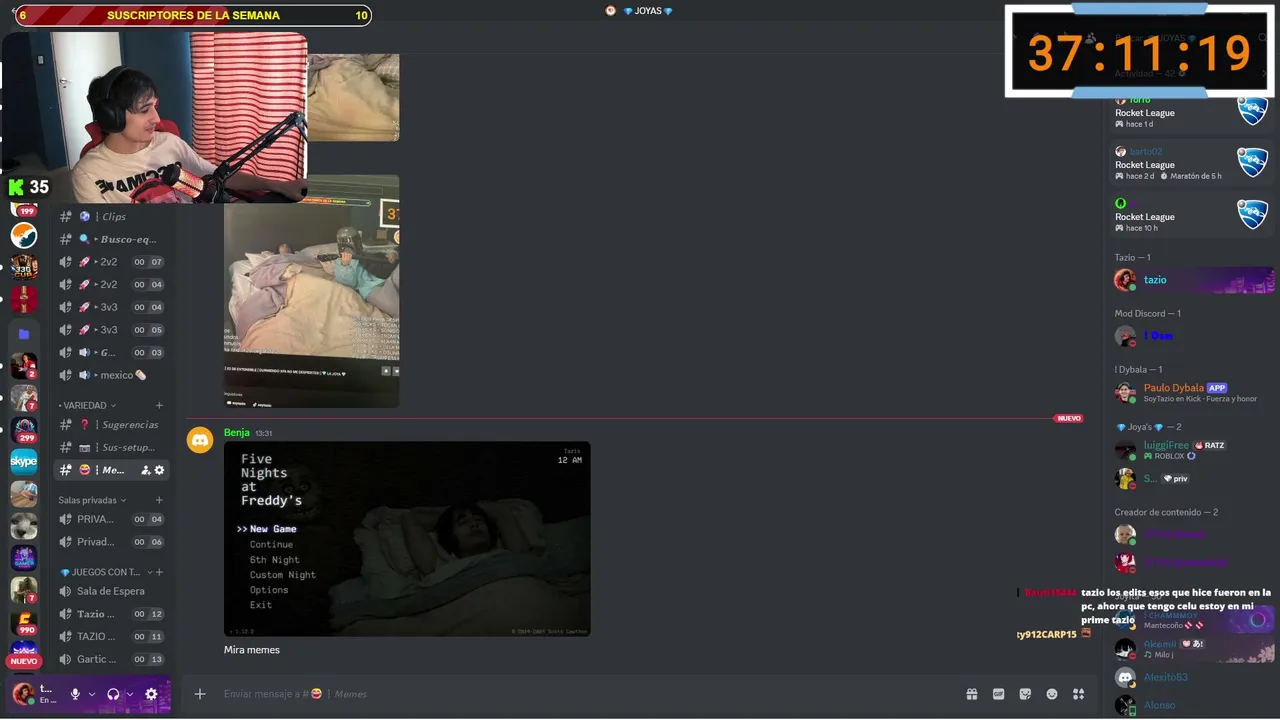Image resolution: width=1280 pixels, height=720 pixels.
Task: Select the Memes channel in sidebar
Action: pyautogui.click(x=111, y=470)
